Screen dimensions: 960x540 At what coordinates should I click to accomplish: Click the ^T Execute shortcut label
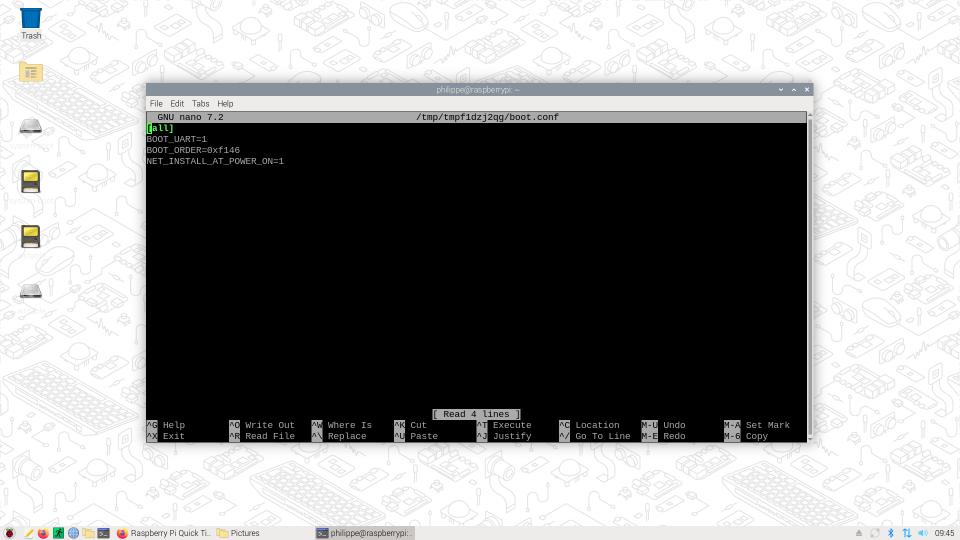coord(504,425)
